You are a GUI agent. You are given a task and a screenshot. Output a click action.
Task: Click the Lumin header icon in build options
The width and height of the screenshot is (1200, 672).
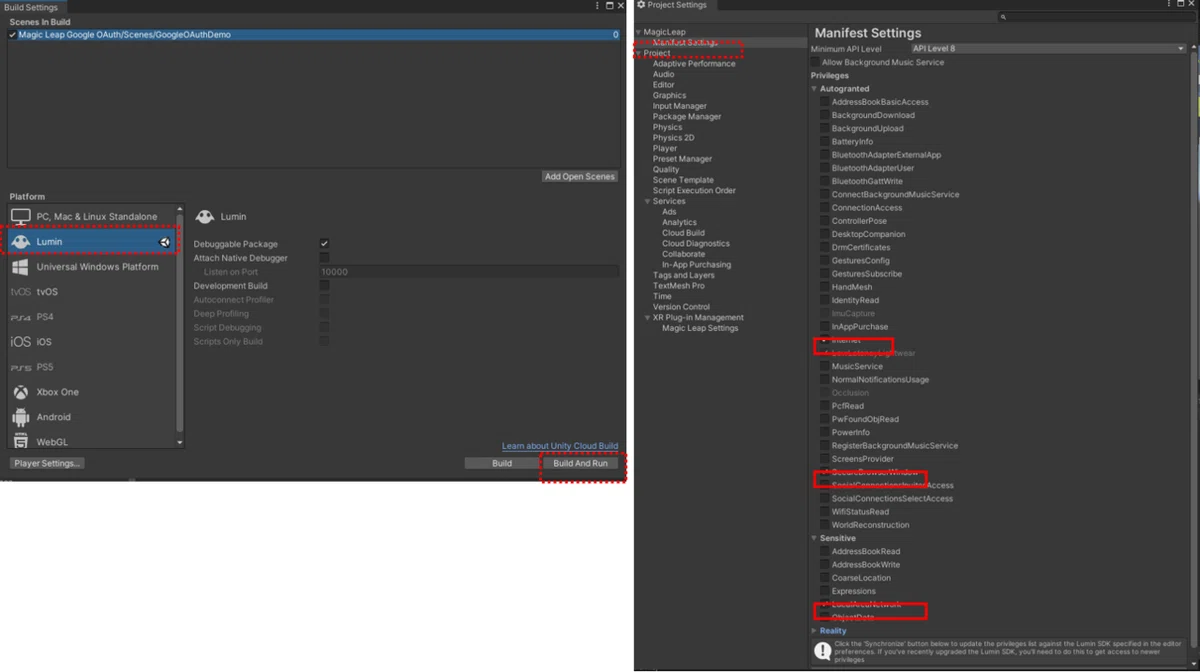(205, 216)
